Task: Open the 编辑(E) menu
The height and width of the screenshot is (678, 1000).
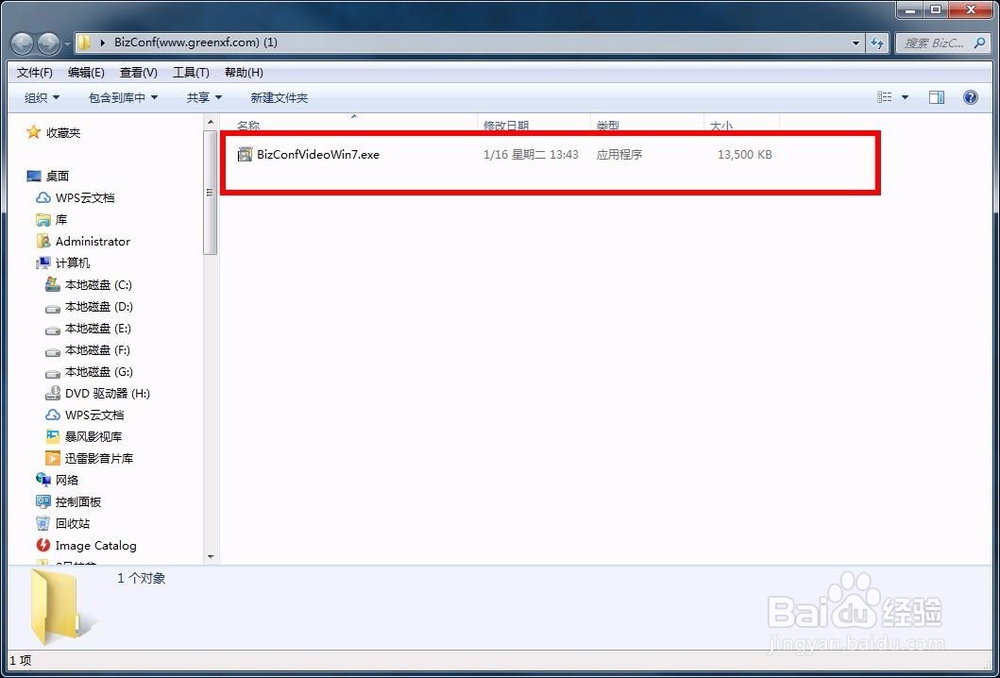Action: point(86,73)
